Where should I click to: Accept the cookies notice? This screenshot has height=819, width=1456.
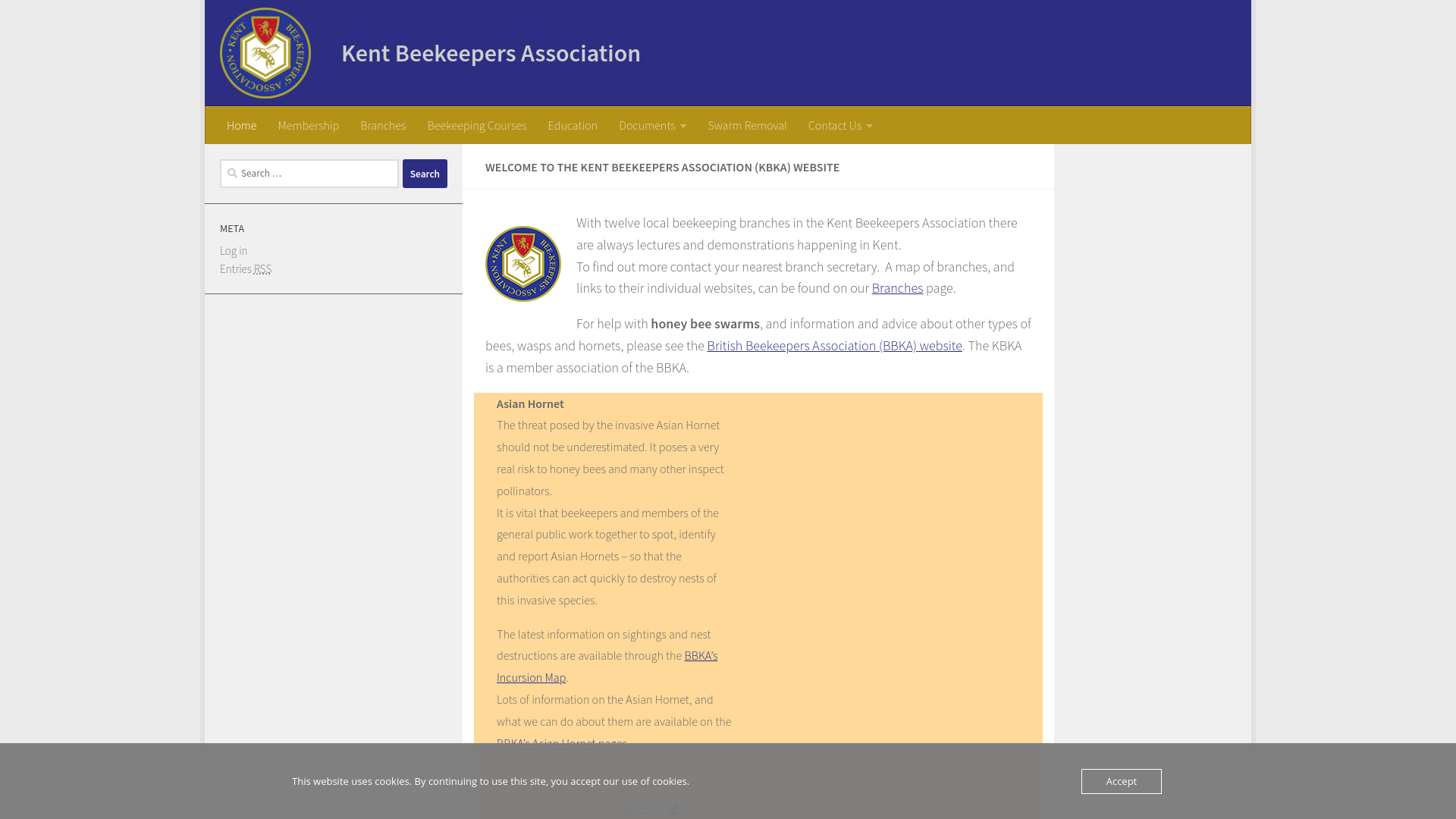click(1121, 781)
